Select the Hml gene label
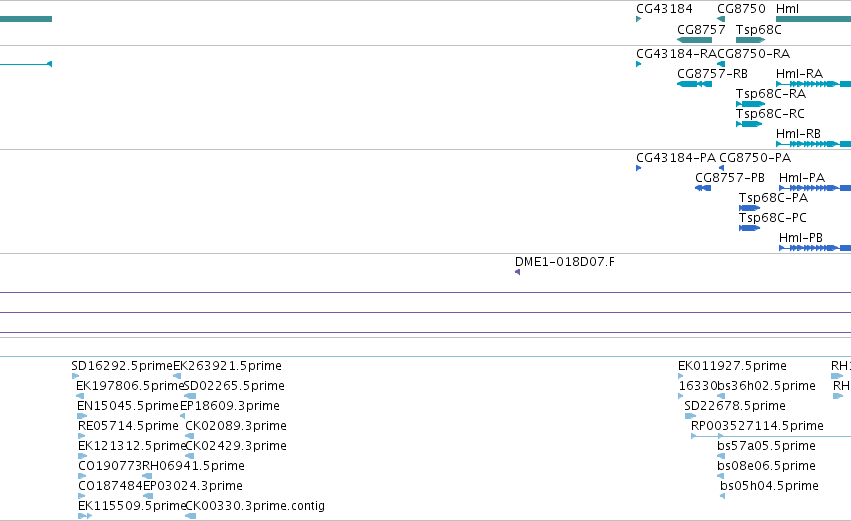The width and height of the screenshot is (851, 521). pos(788,9)
